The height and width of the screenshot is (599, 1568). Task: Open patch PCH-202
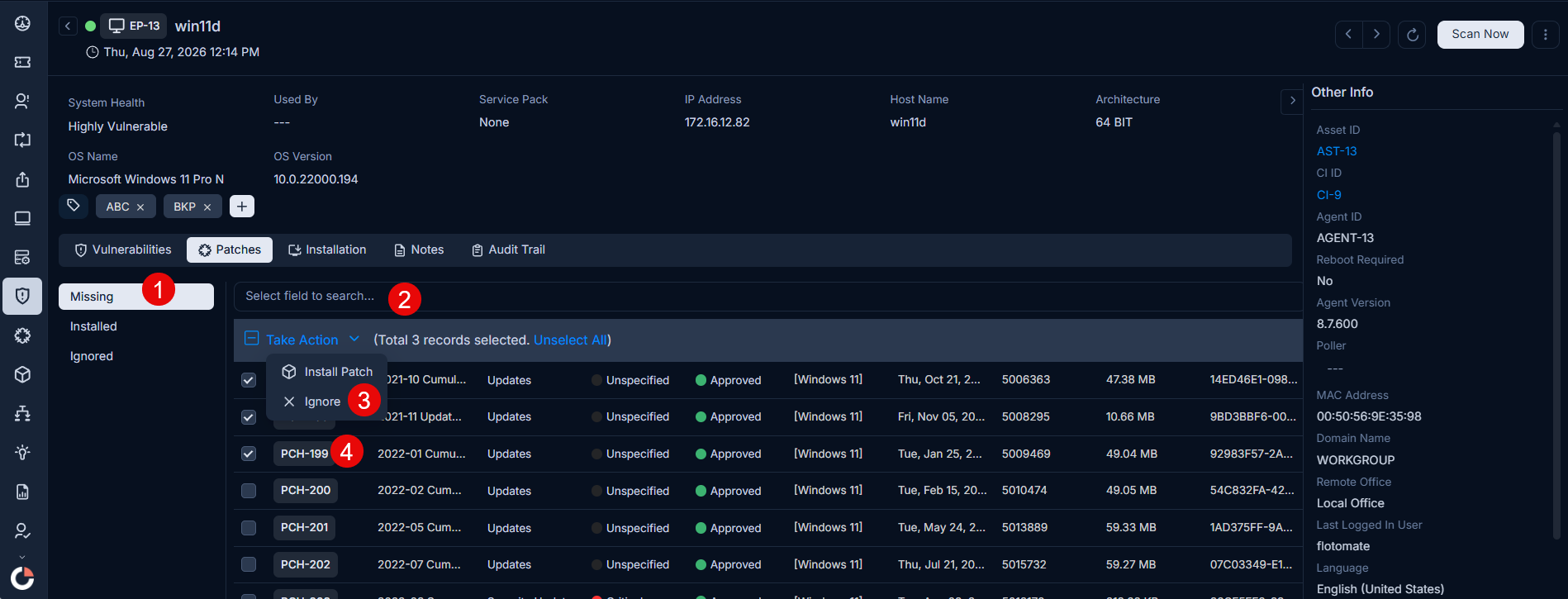(x=306, y=564)
